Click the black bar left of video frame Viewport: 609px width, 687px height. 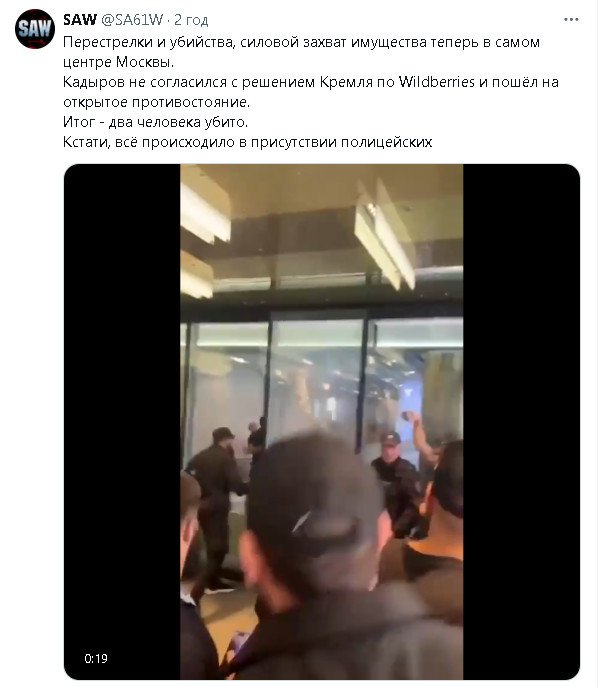click(122, 421)
